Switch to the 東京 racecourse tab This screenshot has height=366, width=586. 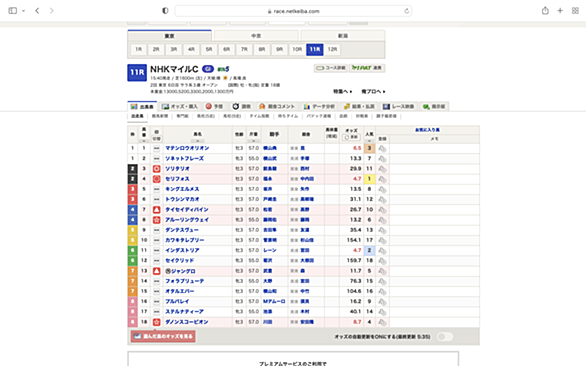pyautogui.click(x=170, y=36)
